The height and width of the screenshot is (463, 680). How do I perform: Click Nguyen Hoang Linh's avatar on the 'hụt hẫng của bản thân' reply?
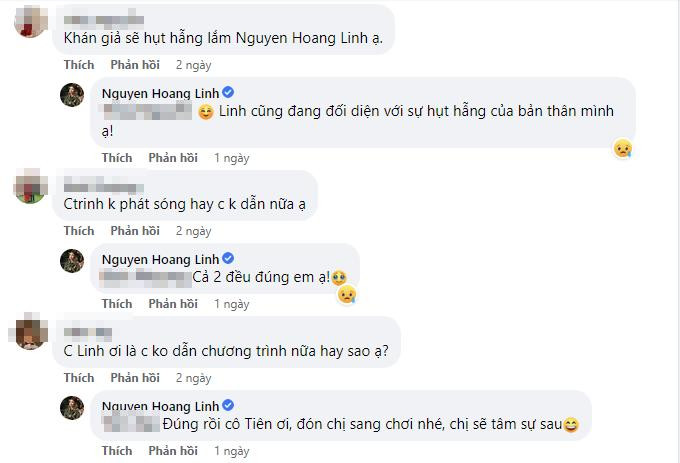pos(71,94)
